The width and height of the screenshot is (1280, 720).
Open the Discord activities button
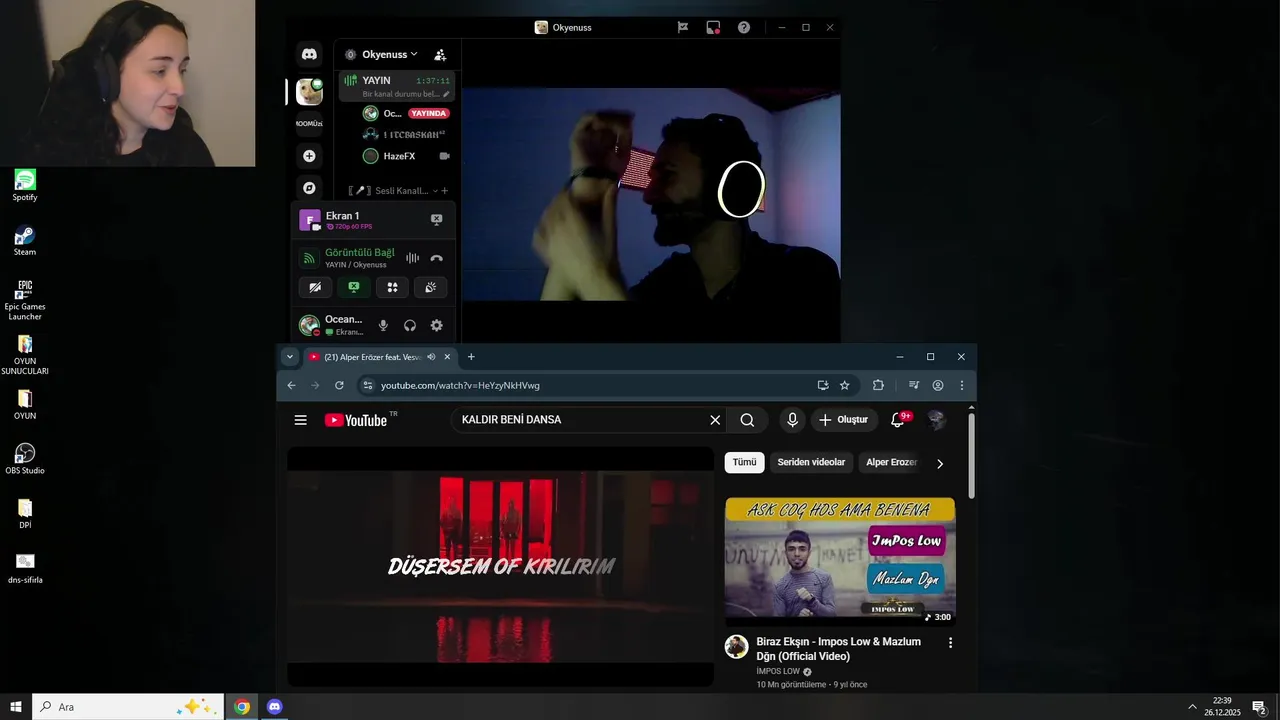pos(392,287)
